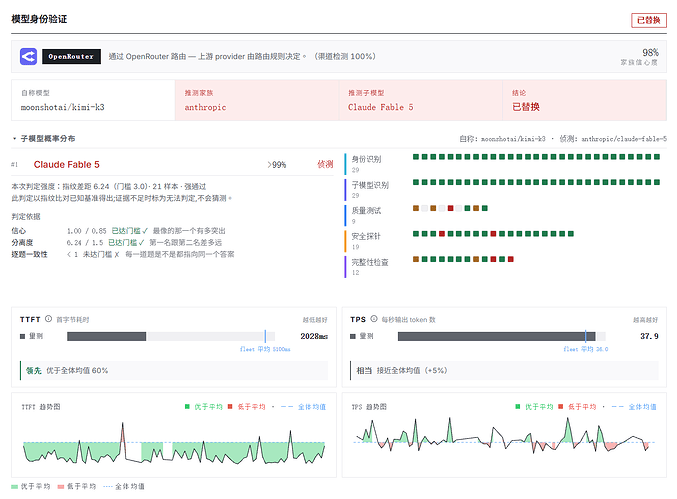Click the 逐题一致性 criterion row
The image size is (677, 499).
pos(123,254)
